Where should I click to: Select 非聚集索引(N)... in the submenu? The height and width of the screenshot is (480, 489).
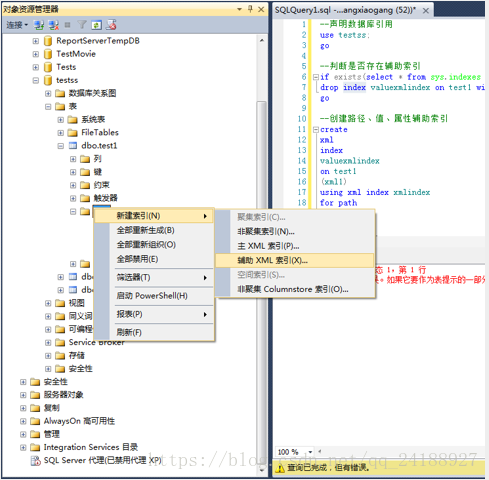[x=295, y=231]
